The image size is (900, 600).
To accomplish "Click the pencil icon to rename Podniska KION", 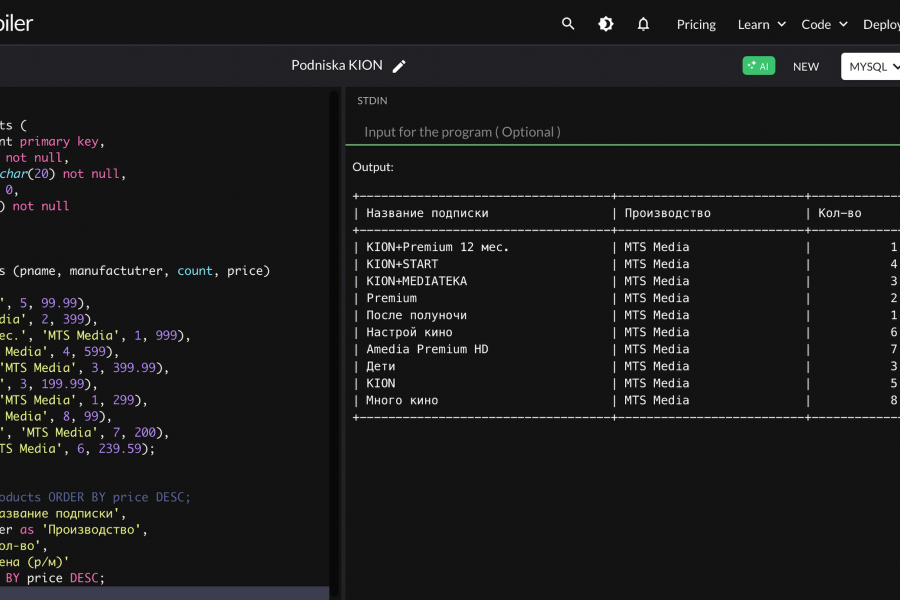I will [399, 66].
